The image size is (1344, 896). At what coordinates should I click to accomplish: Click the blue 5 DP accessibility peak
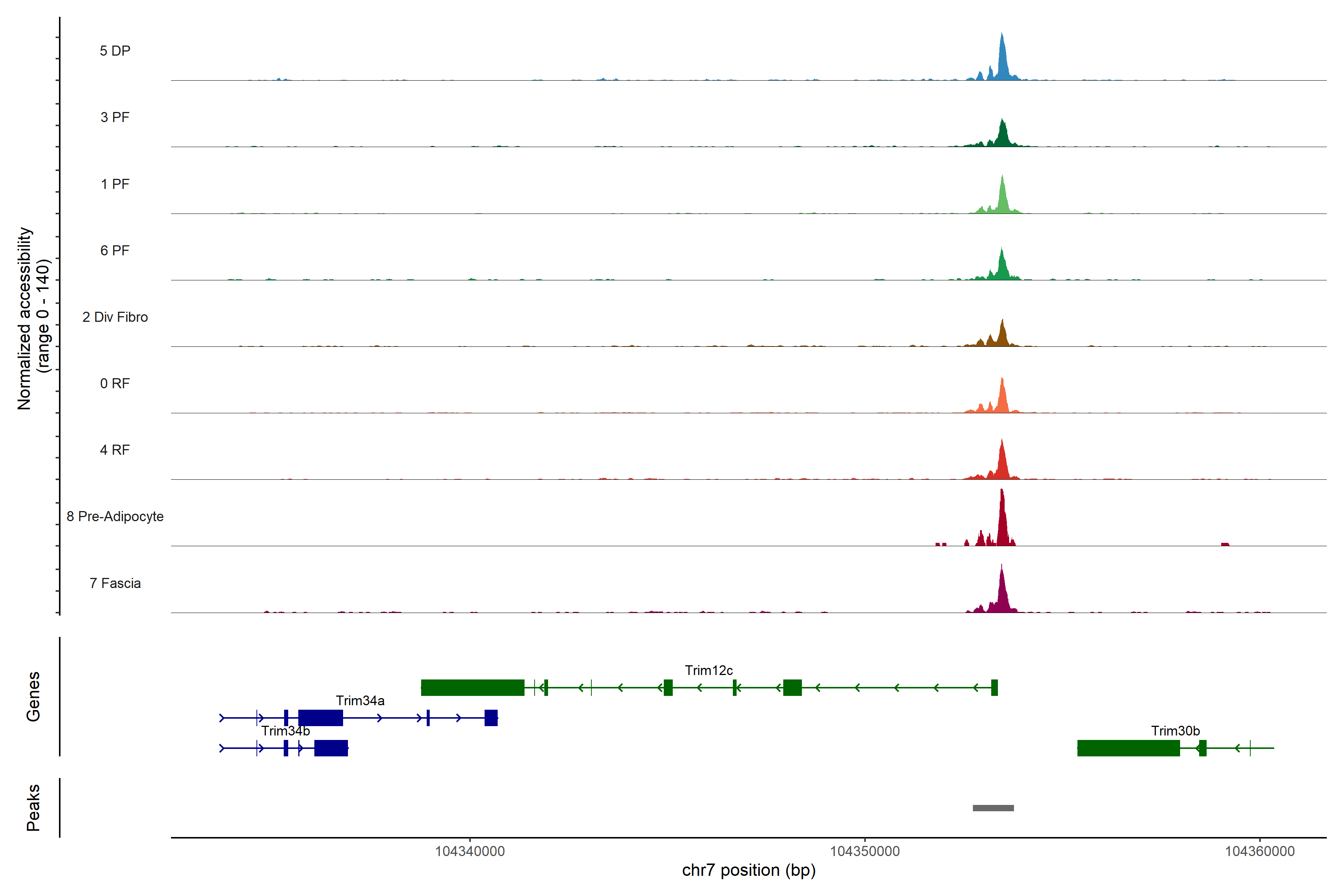(1002, 63)
